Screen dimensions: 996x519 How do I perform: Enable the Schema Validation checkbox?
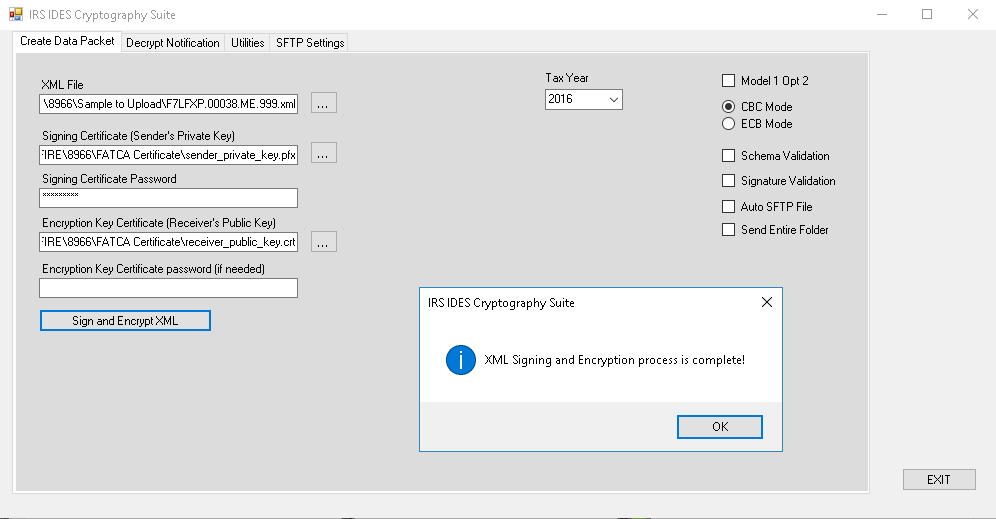tap(729, 156)
